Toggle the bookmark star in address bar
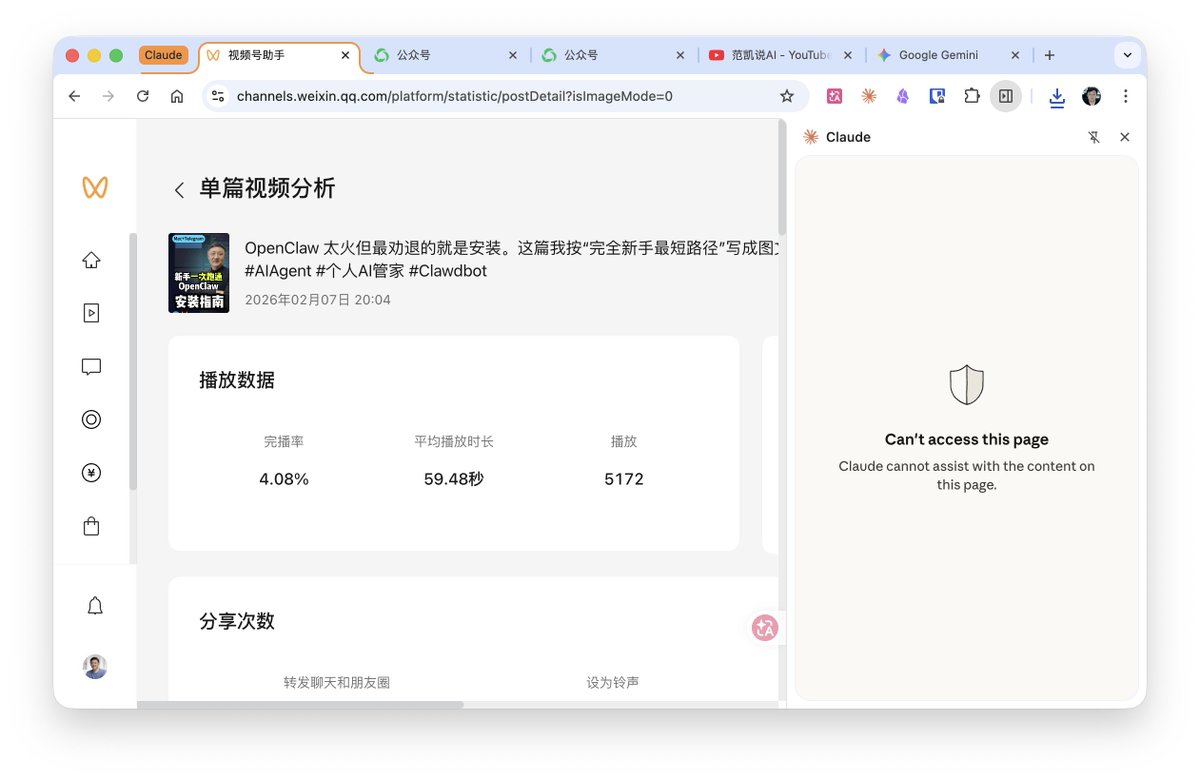 786,95
